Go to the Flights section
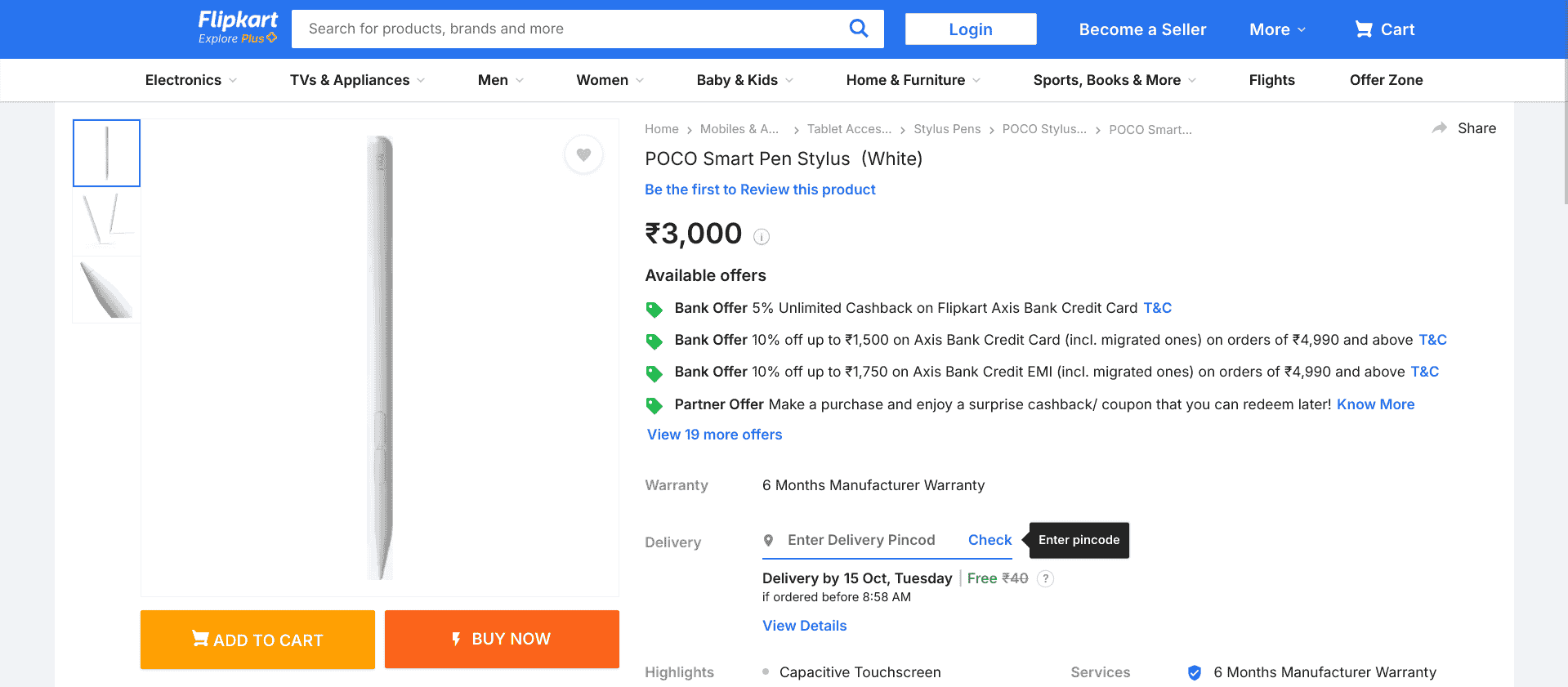The image size is (1568, 687). (1271, 80)
